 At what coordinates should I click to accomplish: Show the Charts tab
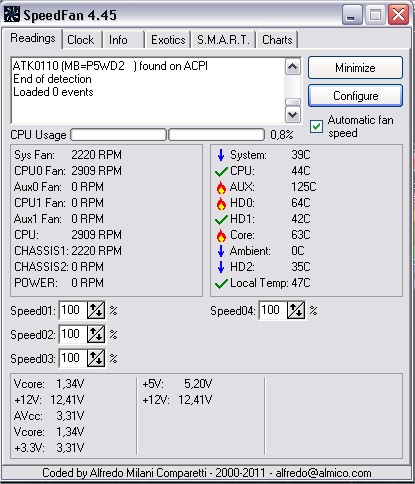(277, 40)
